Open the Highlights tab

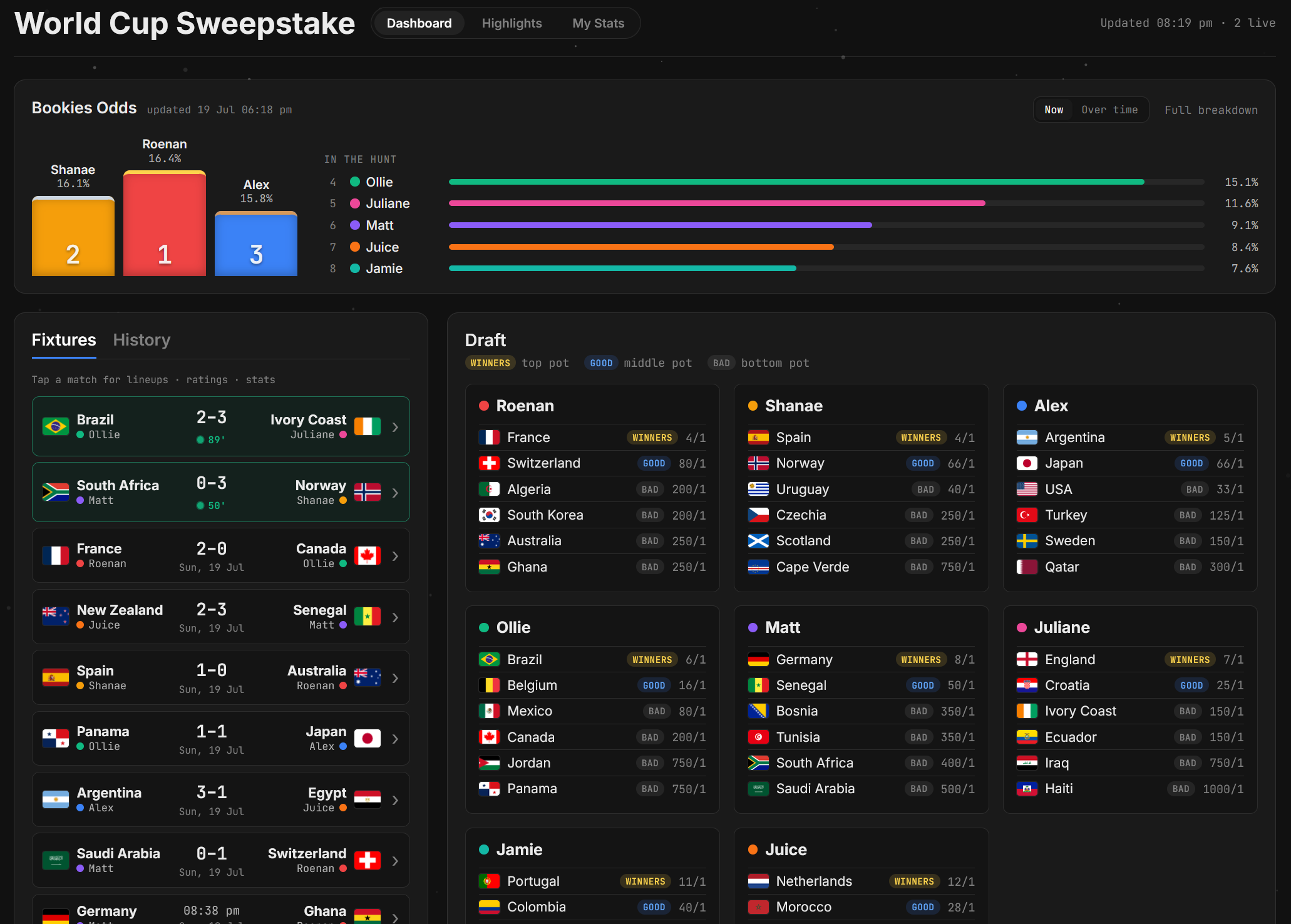512,23
